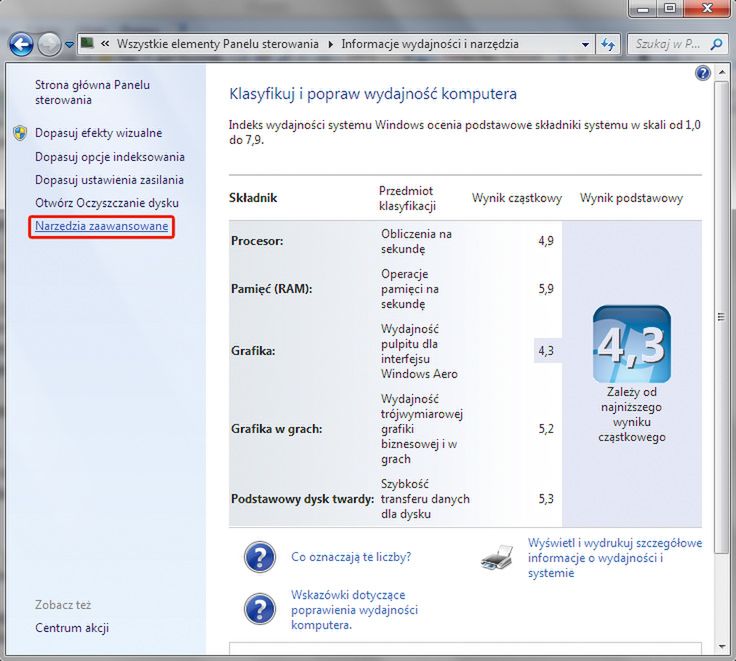This screenshot has height=661, width=736.
Task: Click the 4,3 base score badge
Action: [632, 344]
